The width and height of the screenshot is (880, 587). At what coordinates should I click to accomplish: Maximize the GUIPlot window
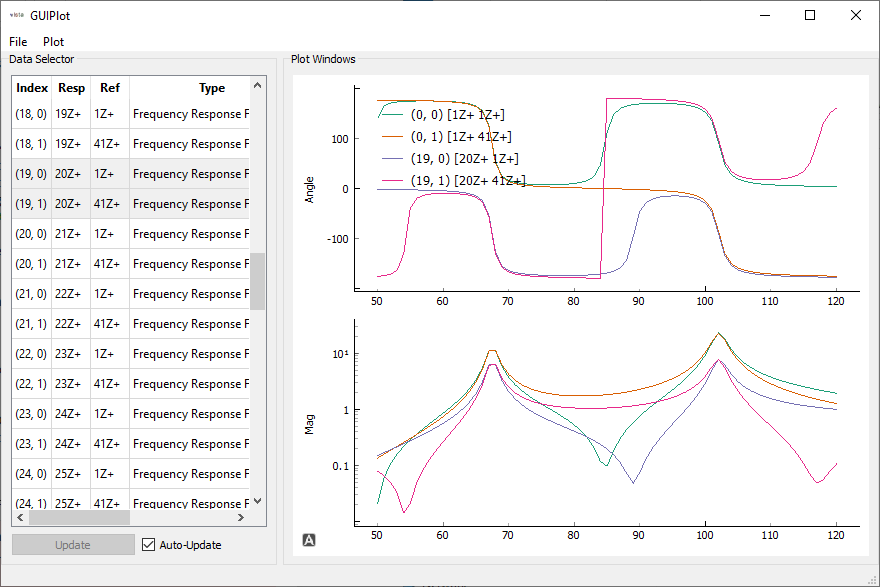810,15
